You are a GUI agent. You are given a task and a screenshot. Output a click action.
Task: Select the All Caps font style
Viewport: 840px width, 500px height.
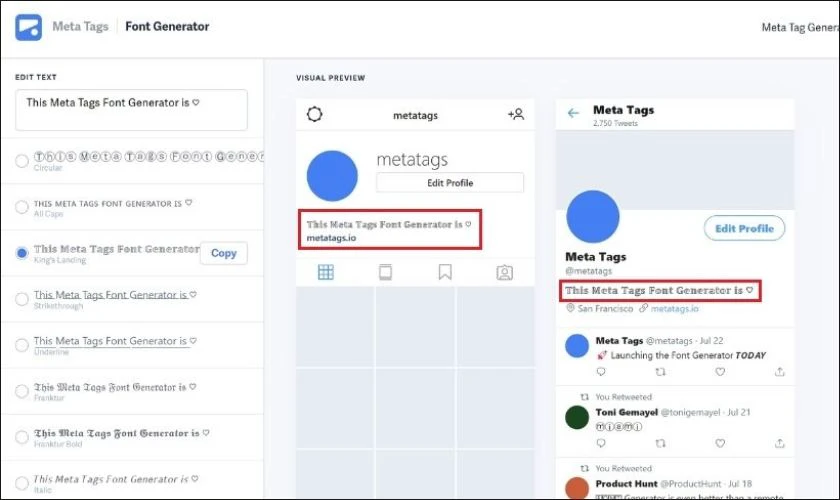(x=22, y=207)
